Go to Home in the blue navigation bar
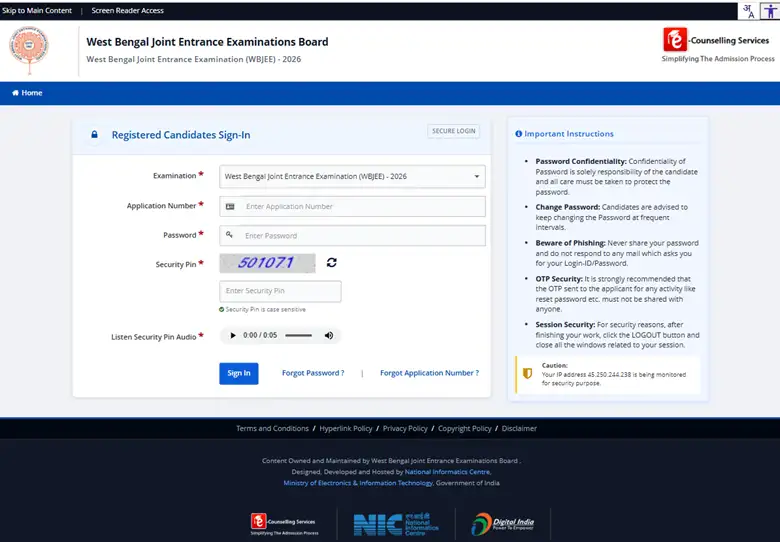 (x=27, y=93)
